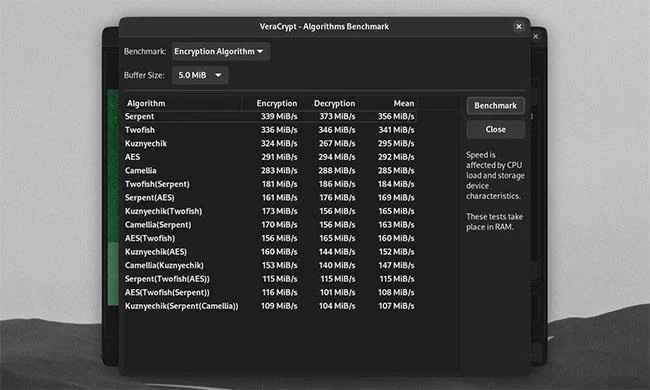Close the Algorithms Benchmark dialog via X

(x=519, y=27)
